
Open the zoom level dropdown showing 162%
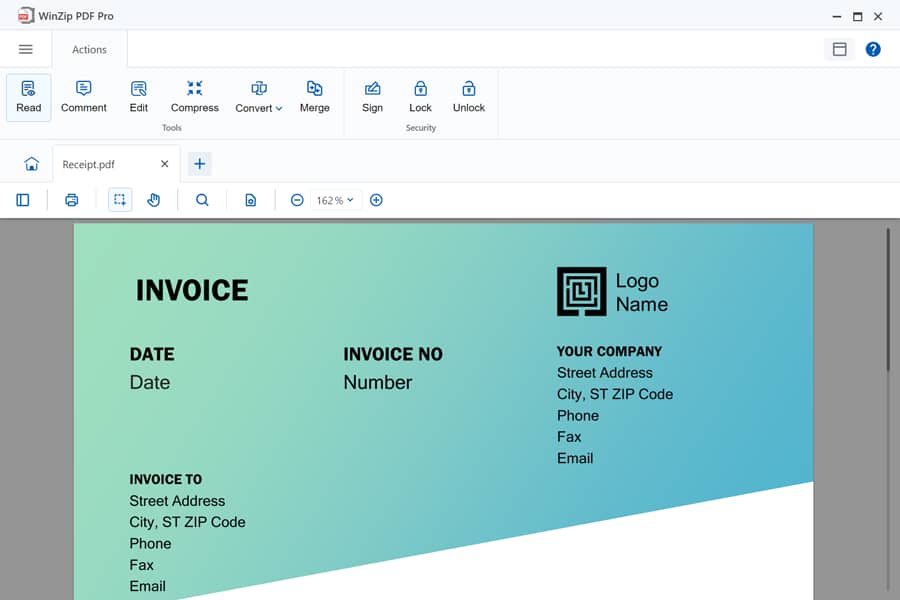coord(335,200)
